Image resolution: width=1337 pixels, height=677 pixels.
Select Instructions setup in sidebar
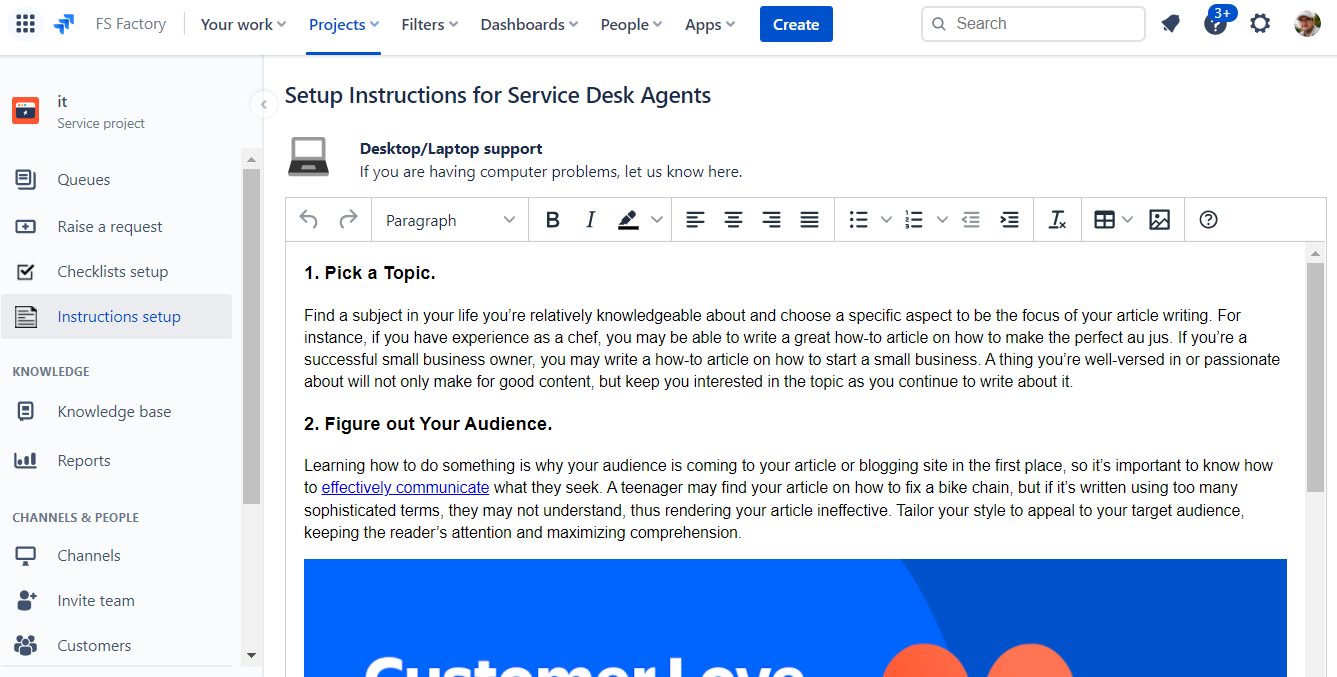(x=117, y=317)
